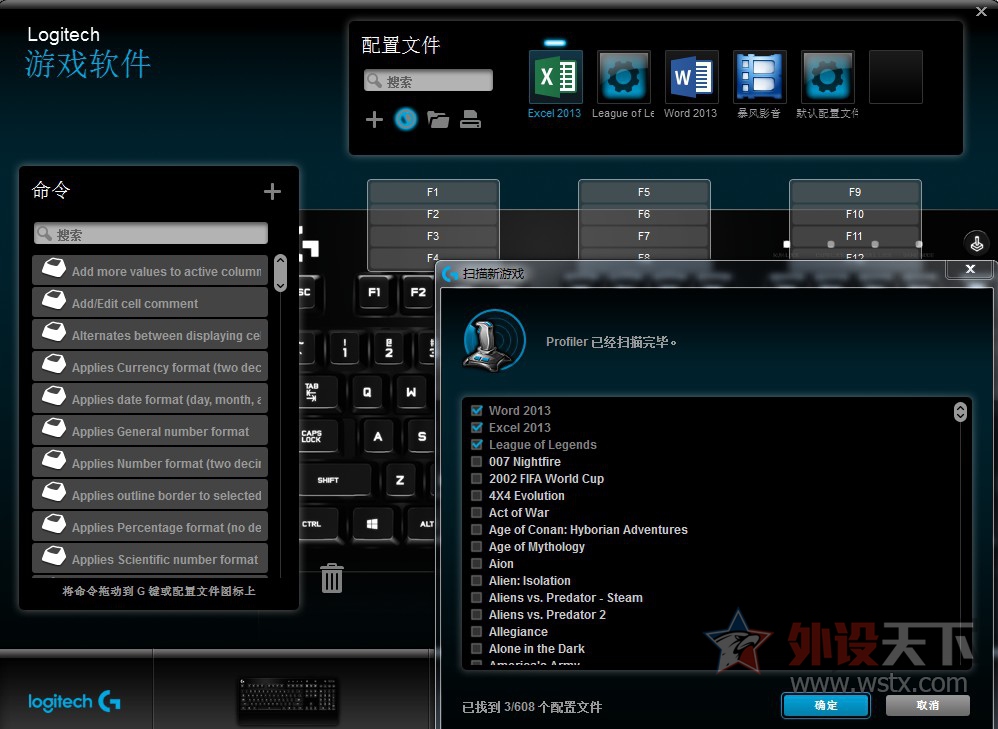Click the Windows key on the keyboard image
998x729 pixels.
click(372, 524)
